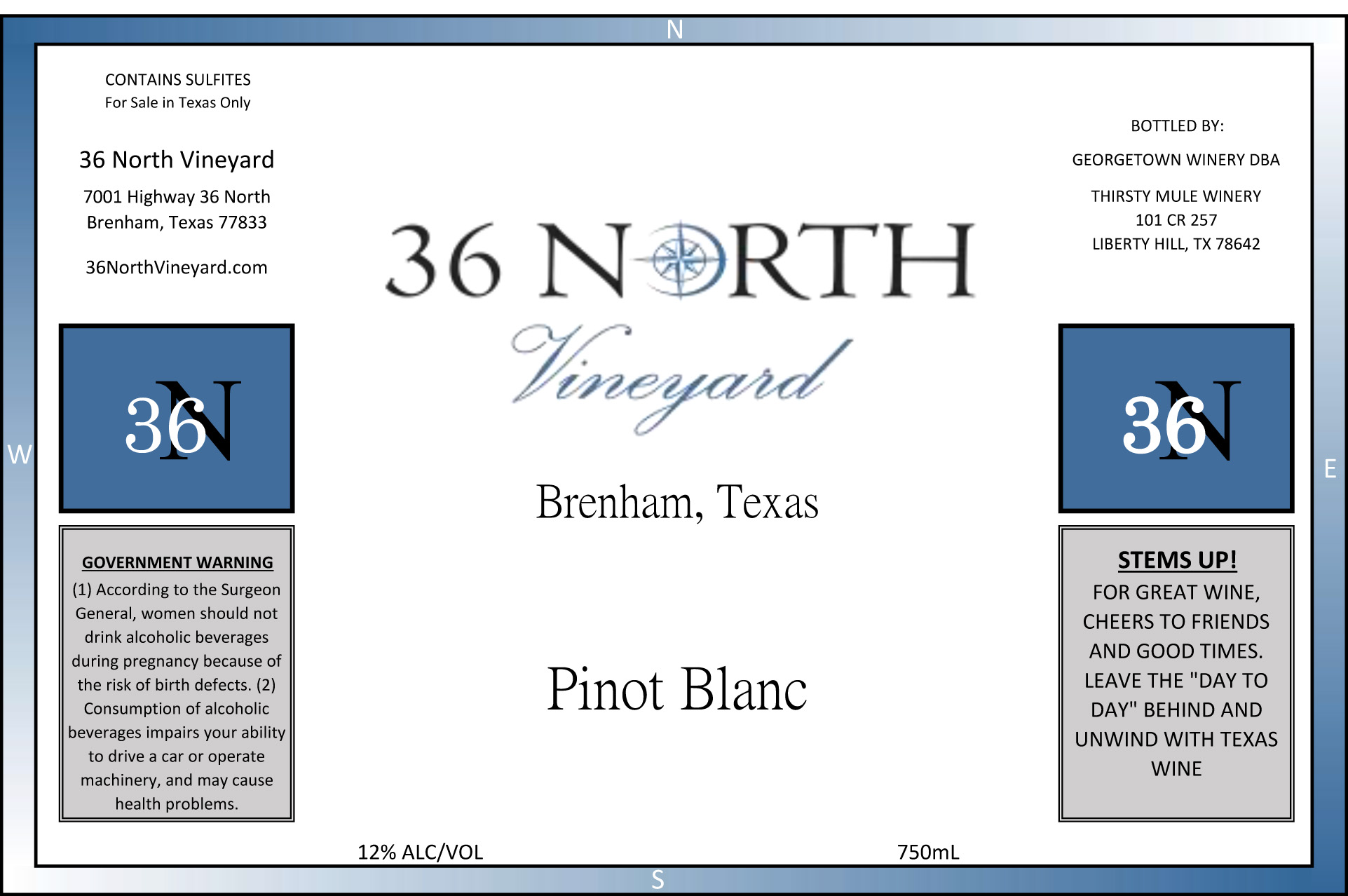Select the "7001 Highway 36 North" address line

coord(177,197)
